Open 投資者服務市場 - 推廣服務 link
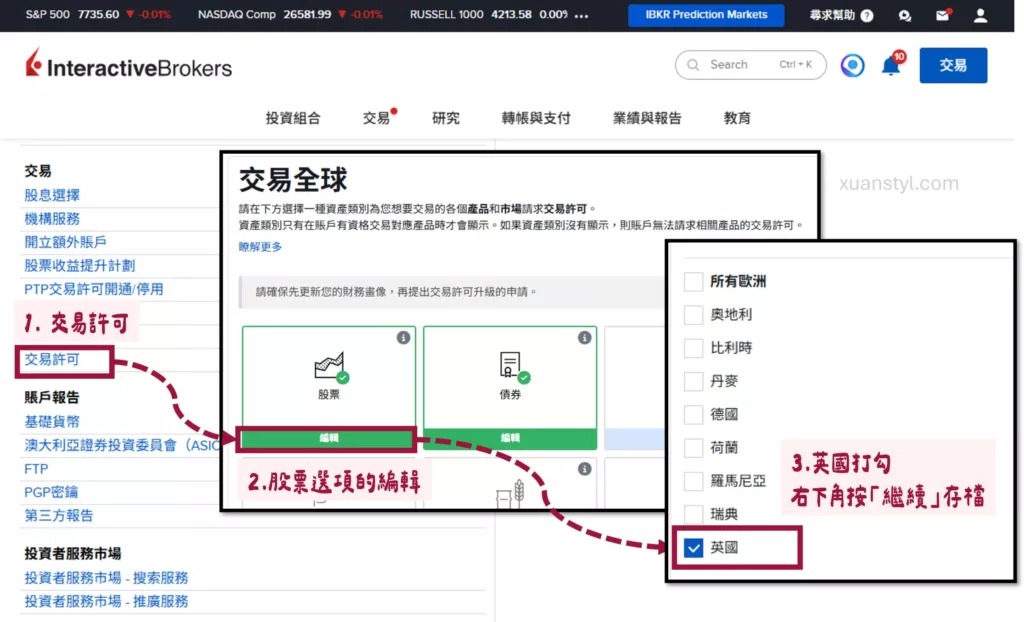The width and height of the screenshot is (1024, 622). [106, 602]
